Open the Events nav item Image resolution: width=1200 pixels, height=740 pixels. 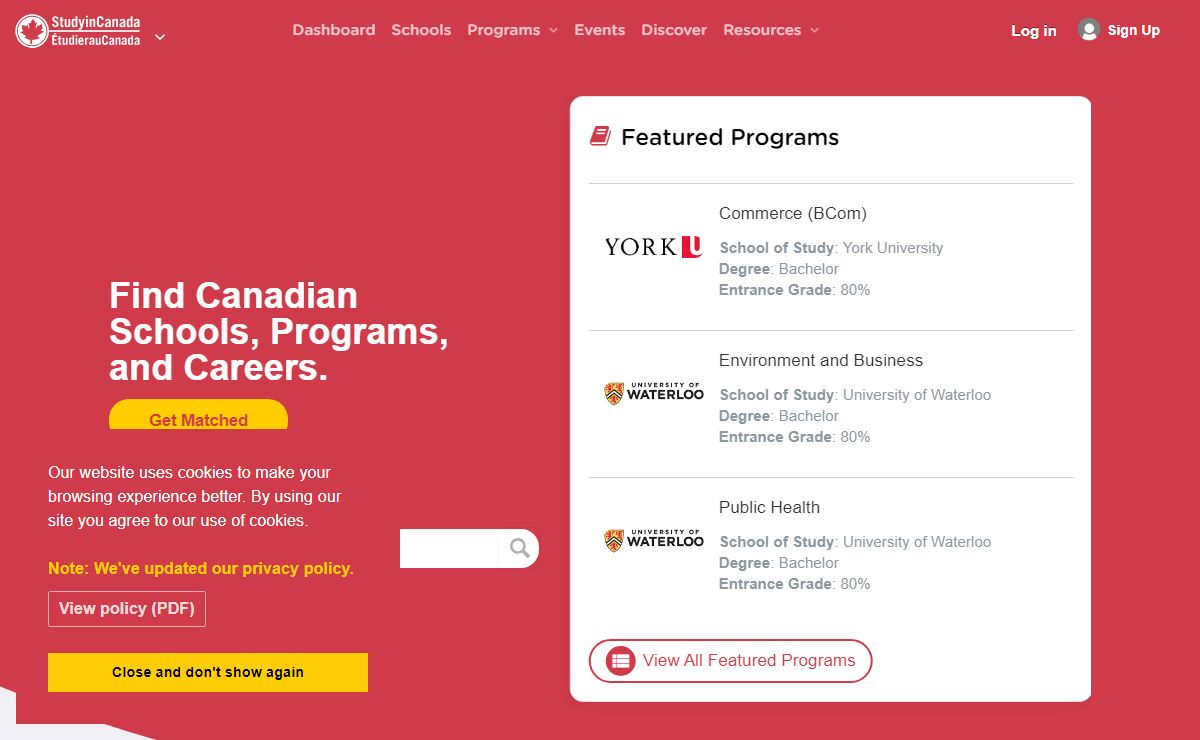[600, 30]
